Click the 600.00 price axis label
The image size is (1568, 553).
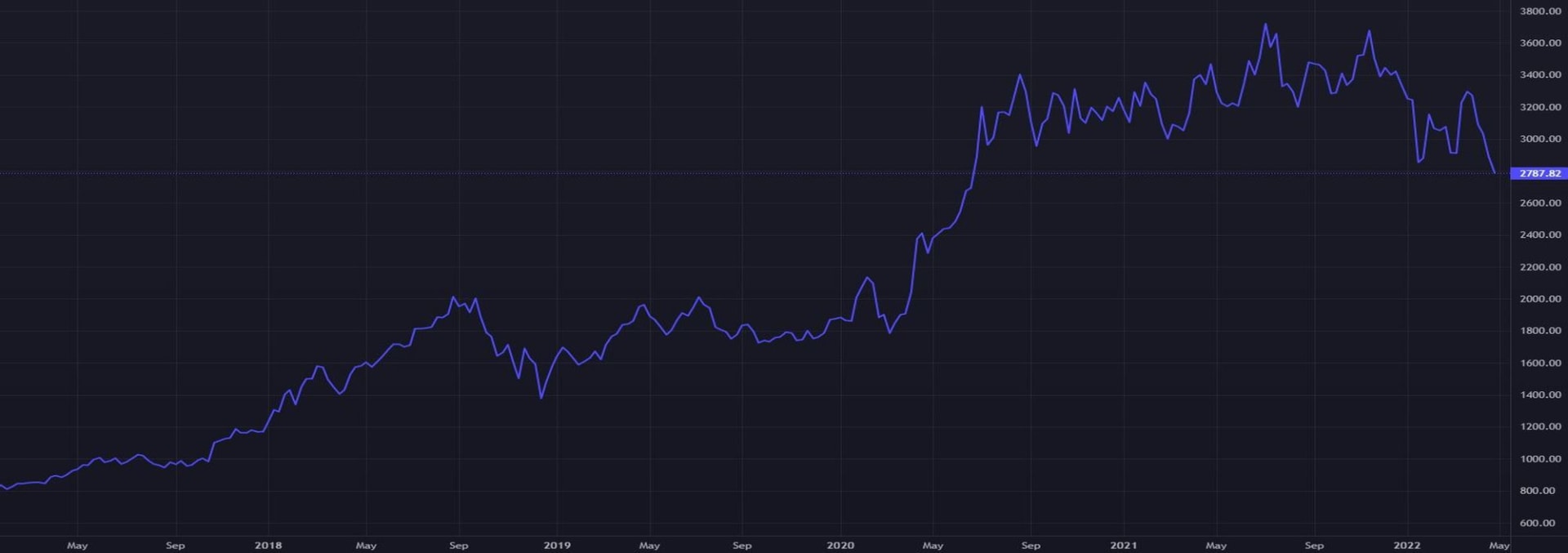[1537, 523]
